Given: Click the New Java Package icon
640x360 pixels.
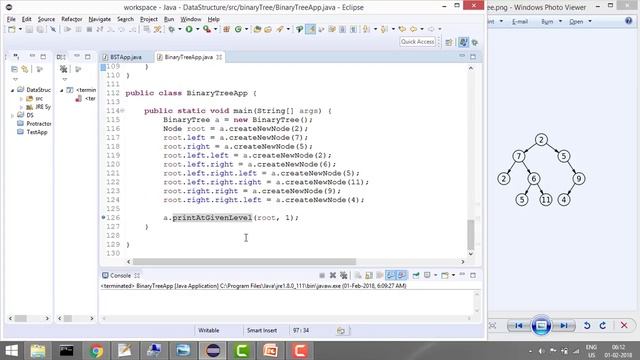Looking at the screenshot, I should (227, 29).
